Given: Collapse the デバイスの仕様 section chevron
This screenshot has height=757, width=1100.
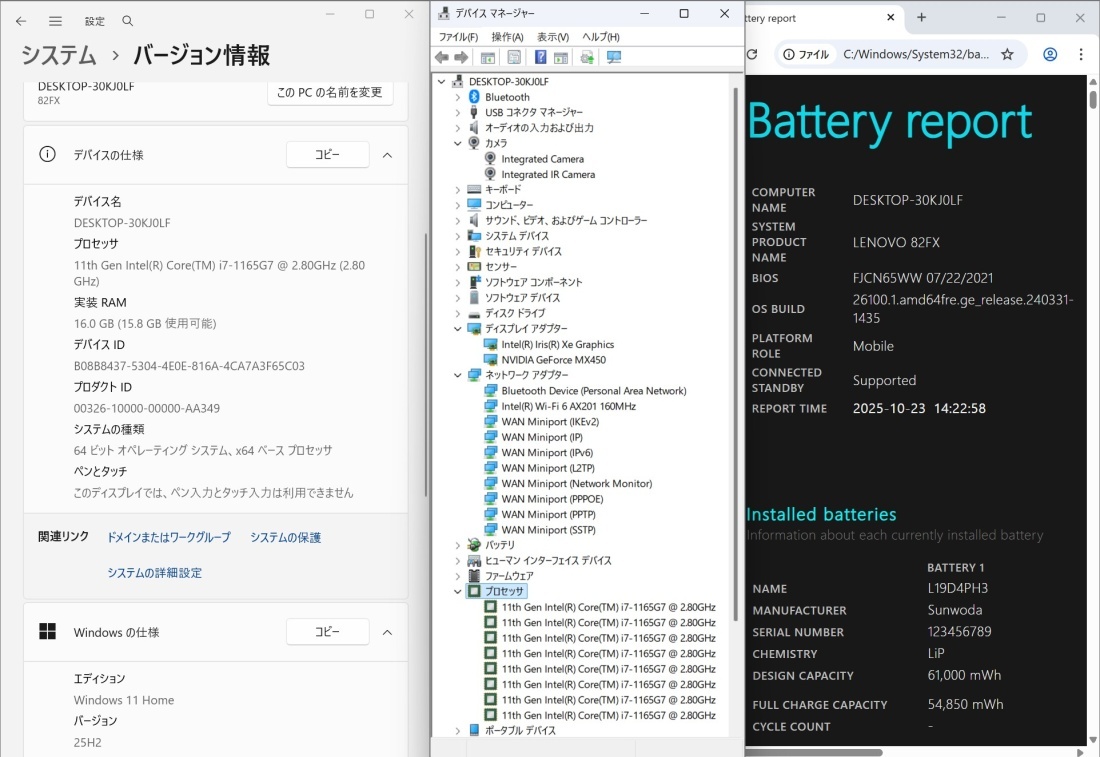Looking at the screenshot, I should (x=387, y=155).
